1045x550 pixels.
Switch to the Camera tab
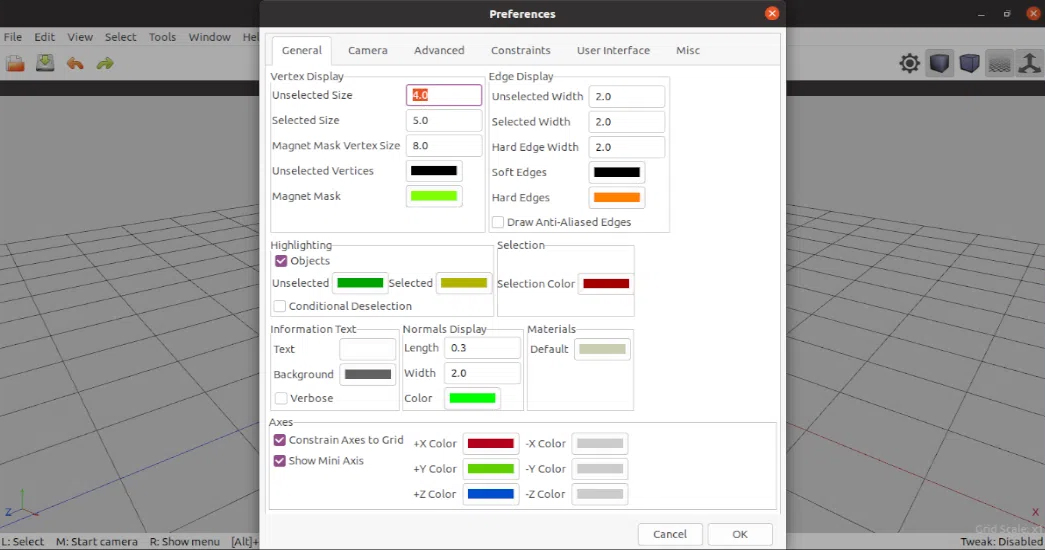[368, 50]
